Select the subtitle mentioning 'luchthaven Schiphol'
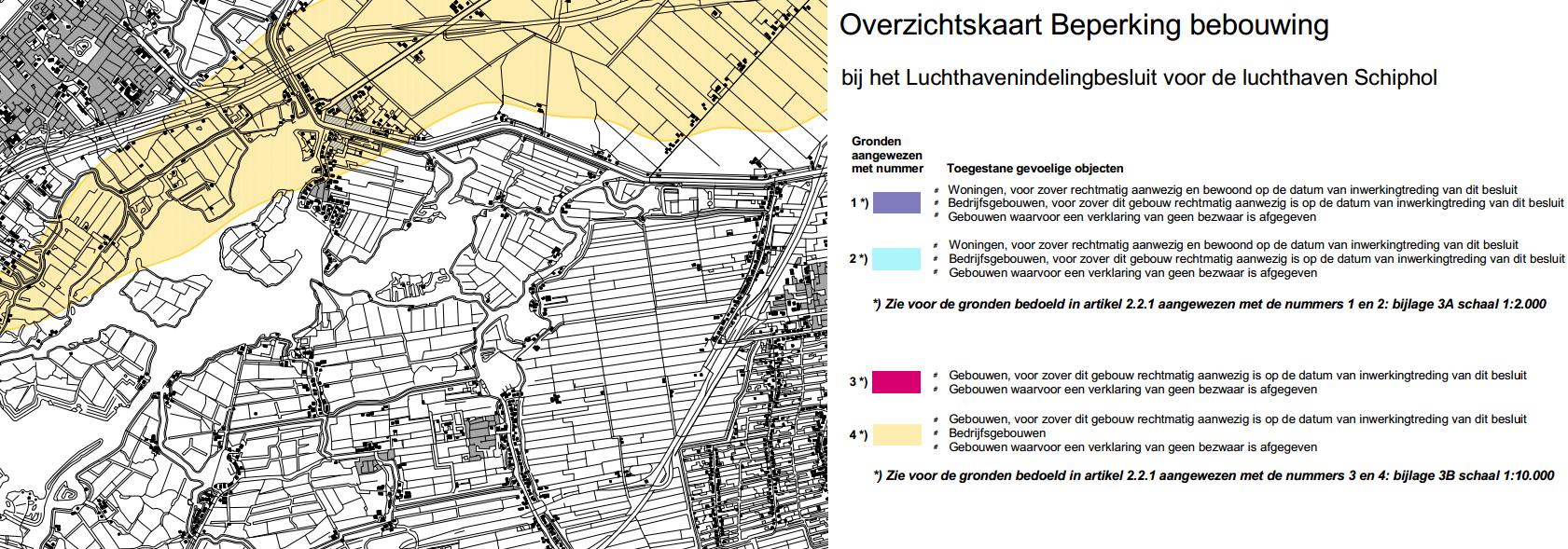The image size is (1568, 549). [x=1139, y=77]
